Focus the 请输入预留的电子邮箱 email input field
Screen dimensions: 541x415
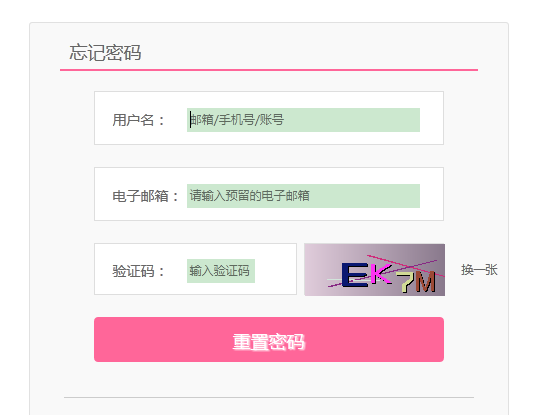click(303, 196)
